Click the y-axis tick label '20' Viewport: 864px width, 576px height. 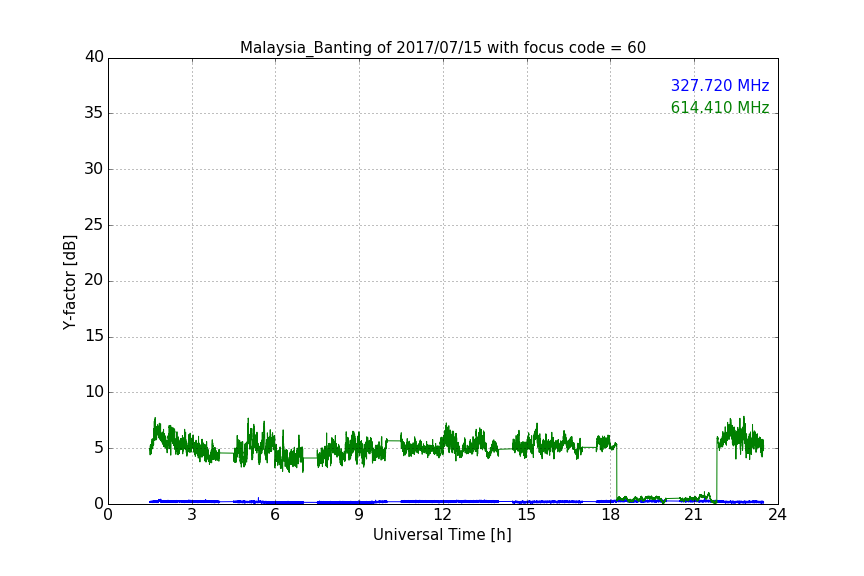pos(94,280)
